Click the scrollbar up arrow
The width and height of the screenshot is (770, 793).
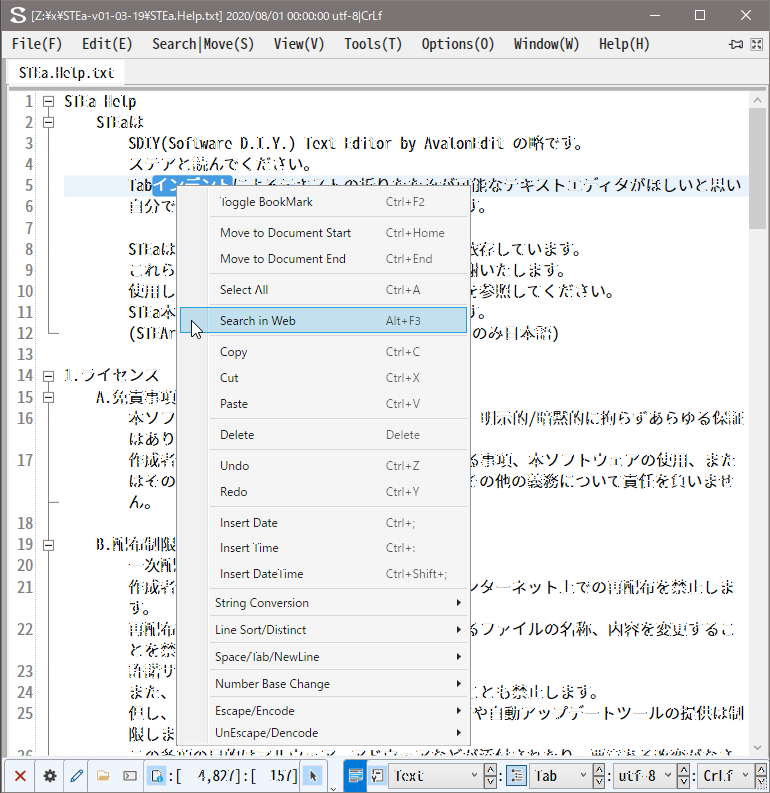[757, 100]
